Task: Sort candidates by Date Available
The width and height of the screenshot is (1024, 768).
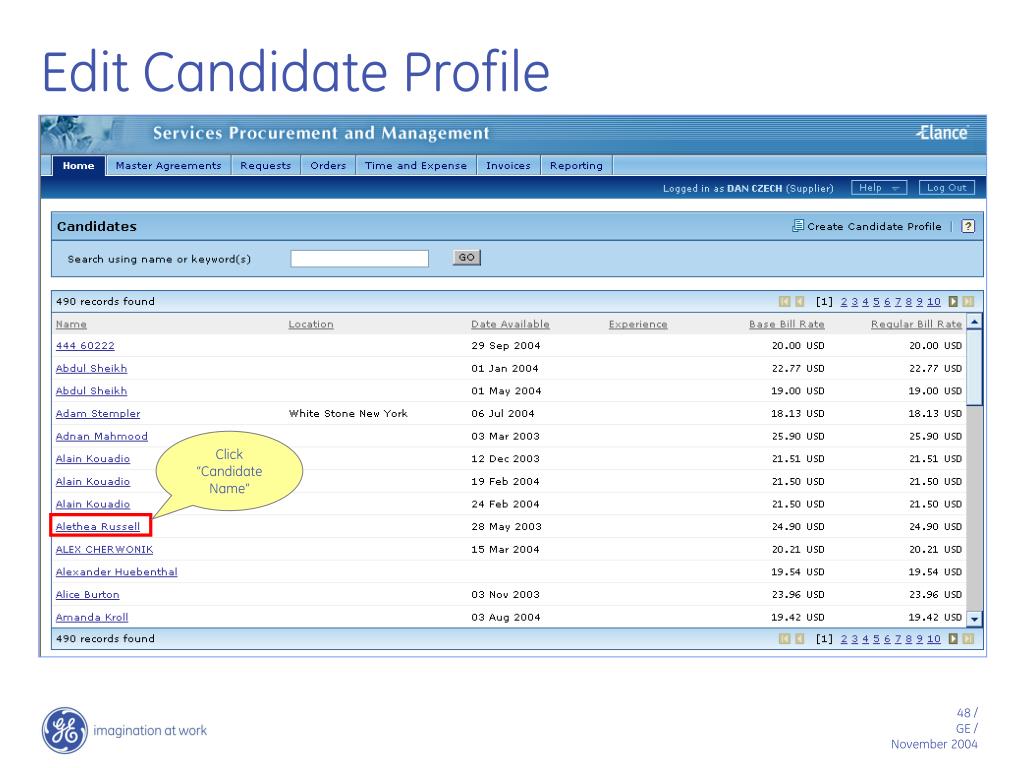Action: [x=510, y=324]
